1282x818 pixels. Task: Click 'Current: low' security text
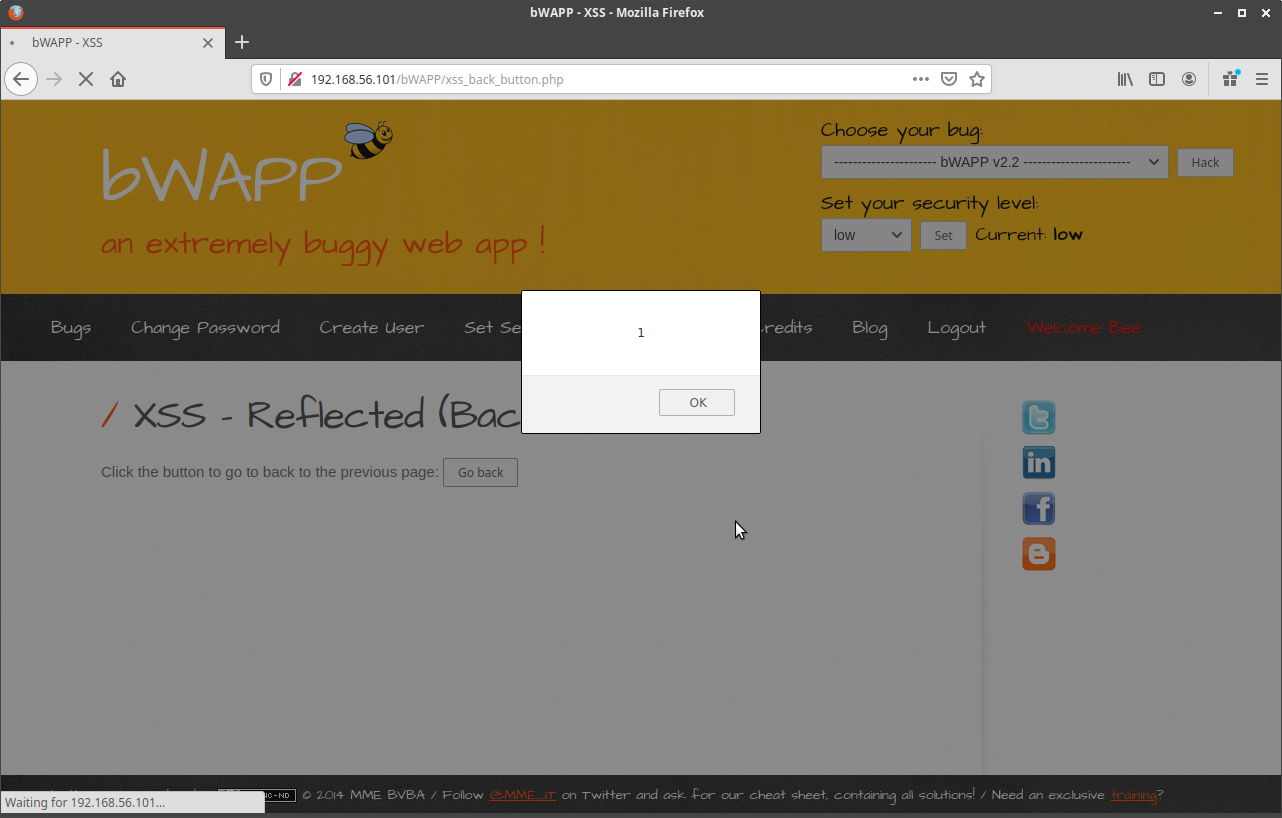click(x=1029, y=235)
